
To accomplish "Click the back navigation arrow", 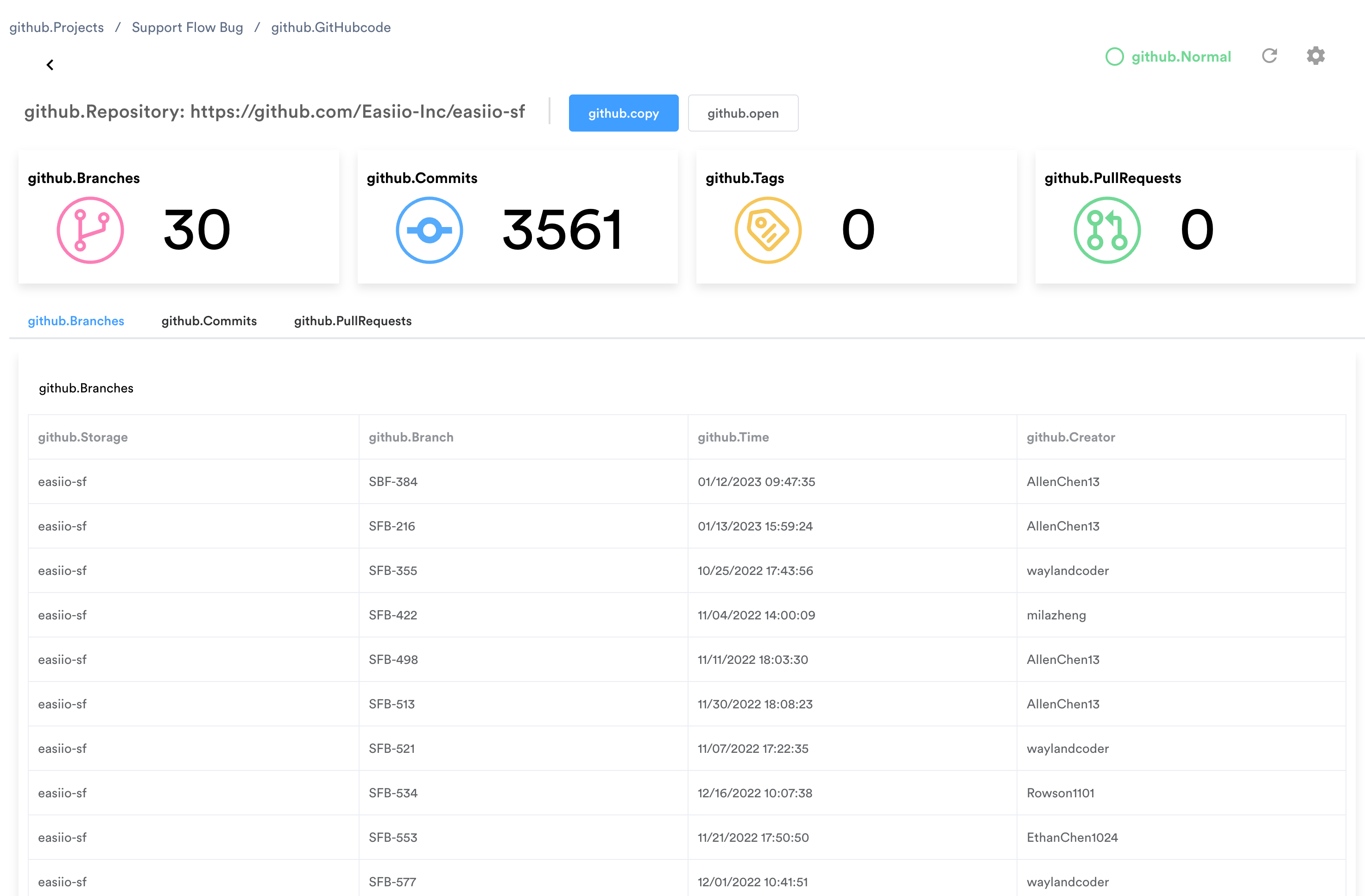I will pyautogui.click(x=50, y=64).
